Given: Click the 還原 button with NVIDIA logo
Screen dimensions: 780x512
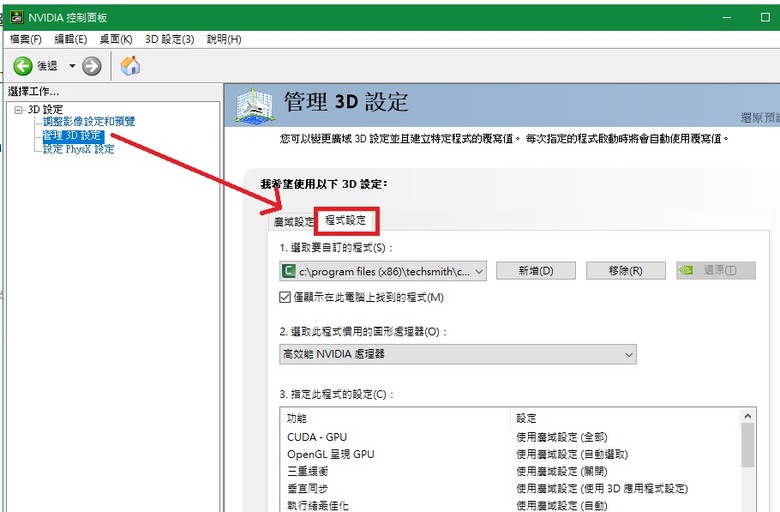Looking at the screenshot, I should point(716,271).
